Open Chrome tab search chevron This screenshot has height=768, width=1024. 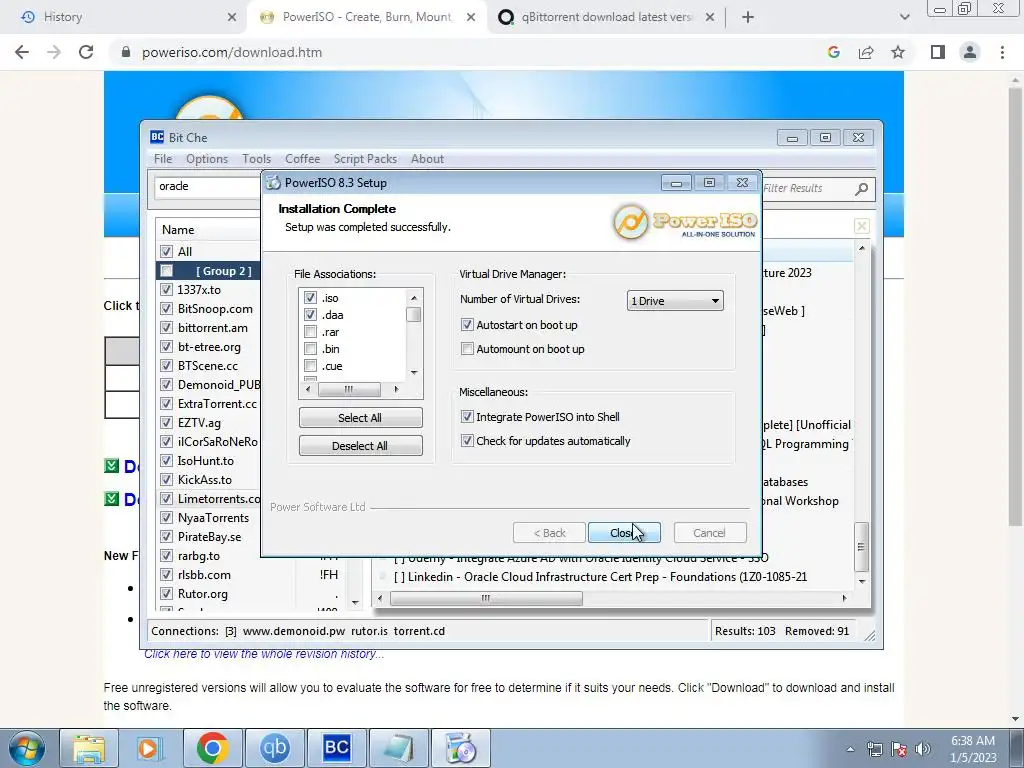904,18
